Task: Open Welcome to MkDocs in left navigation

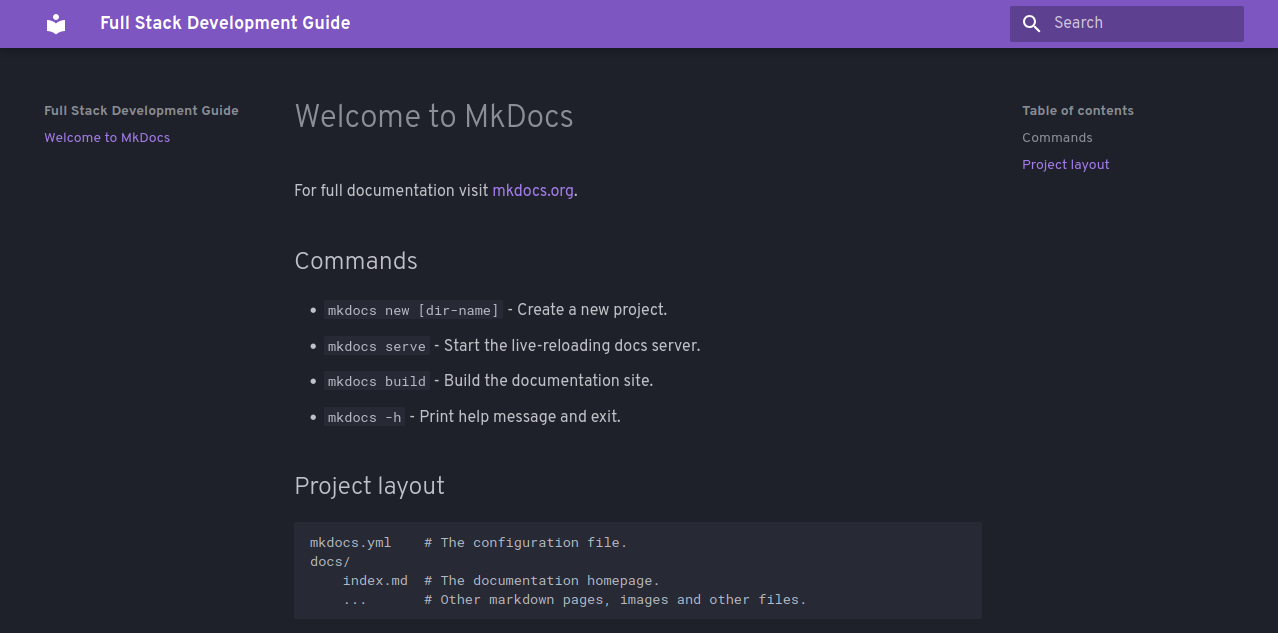Action: tap(107, 138)
